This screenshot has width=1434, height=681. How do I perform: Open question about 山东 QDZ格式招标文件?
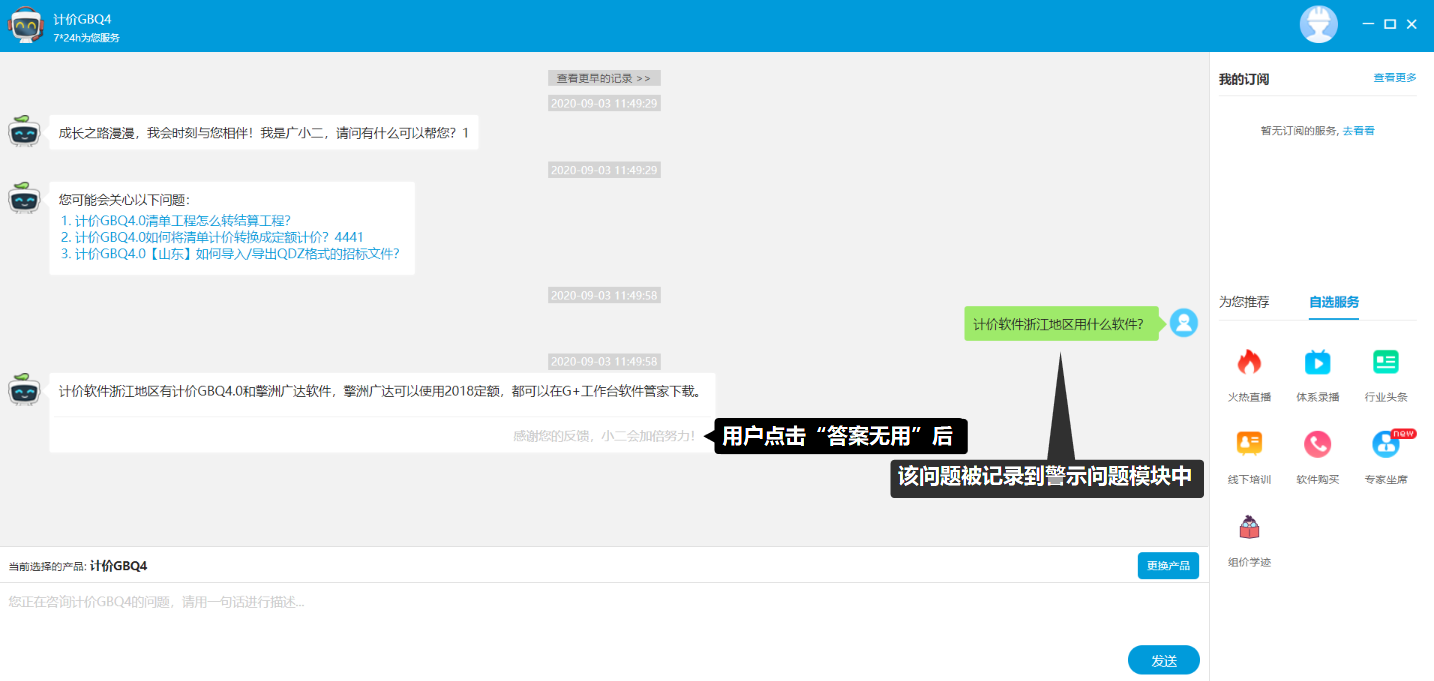point(230,253)
